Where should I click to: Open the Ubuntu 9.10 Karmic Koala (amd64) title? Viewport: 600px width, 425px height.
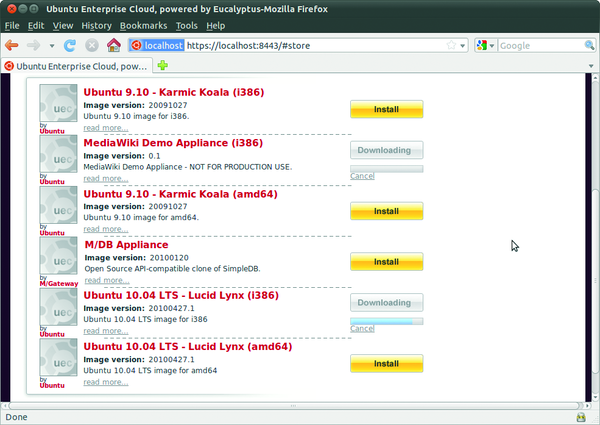[x=181, y=194]
